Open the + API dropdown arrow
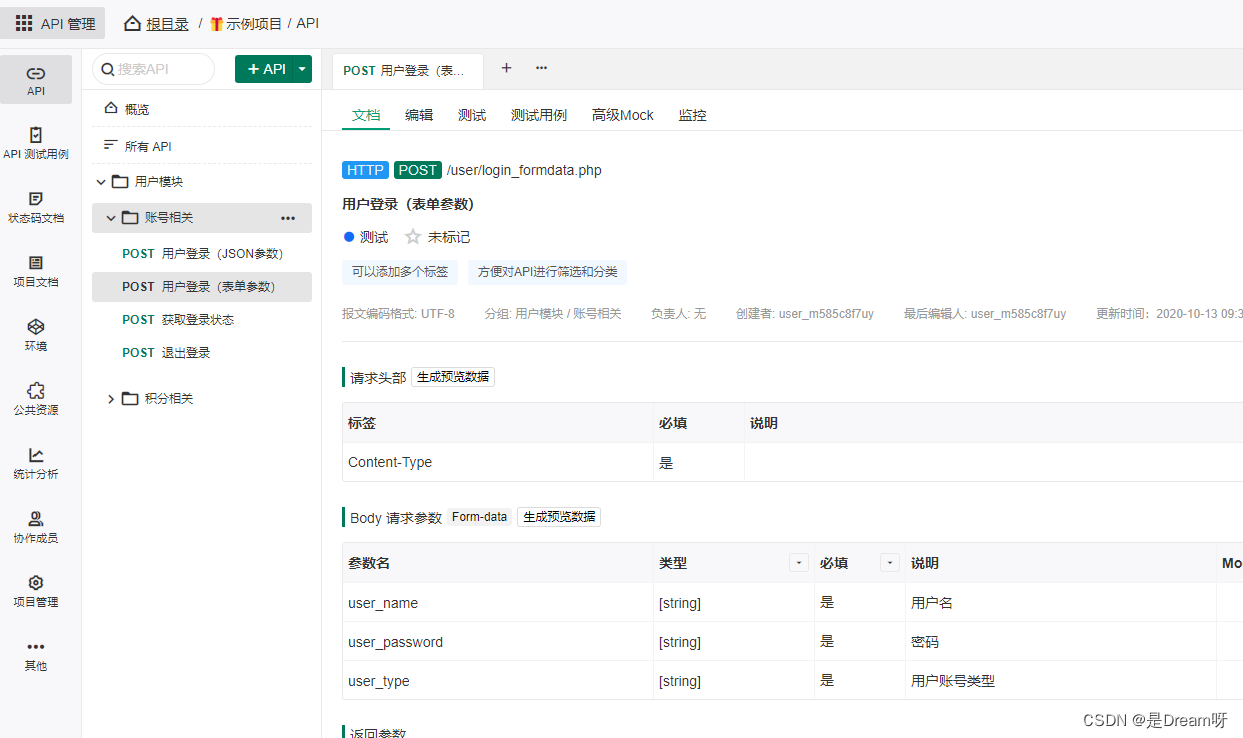Image resolution: width=1243 pixels, height=738 pixels. pyautogui.click(x=302, y=69)
